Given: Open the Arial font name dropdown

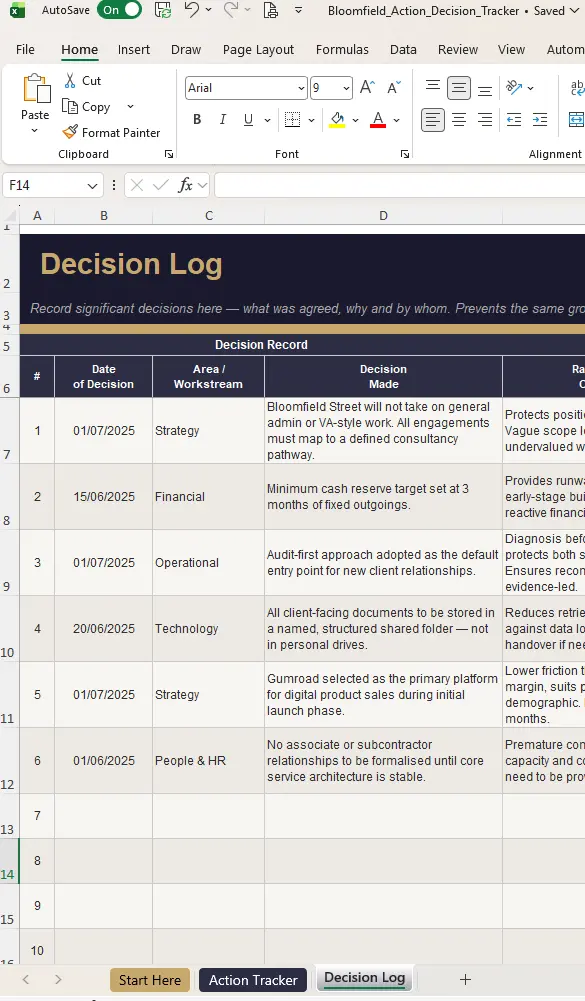Looking at the screenshot, I should point(301,88).
